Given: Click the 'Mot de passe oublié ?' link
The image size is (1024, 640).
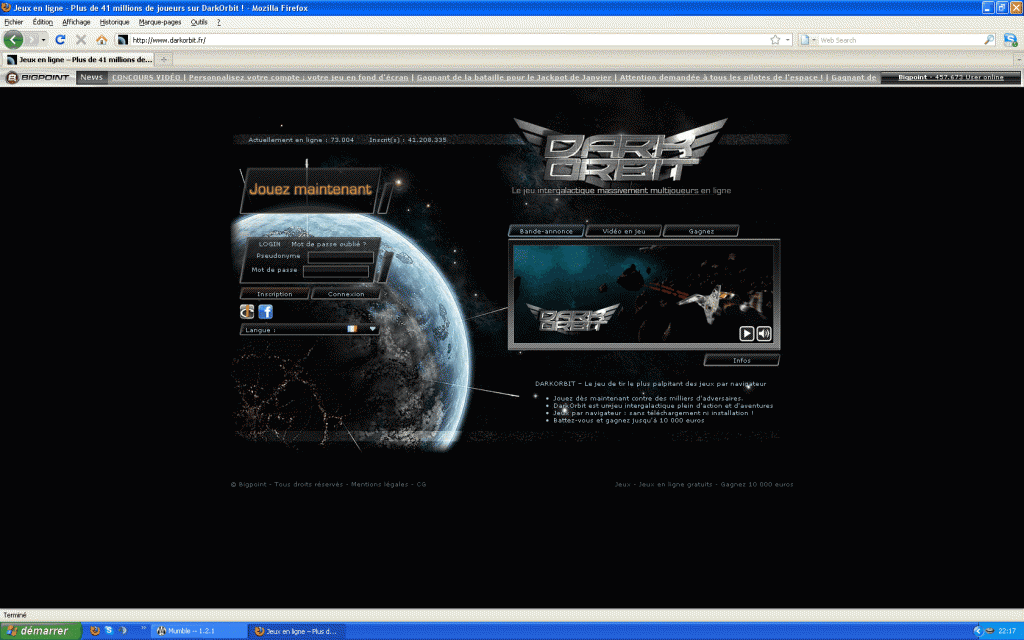Looking at the screenshot, I should click(328, 244).
